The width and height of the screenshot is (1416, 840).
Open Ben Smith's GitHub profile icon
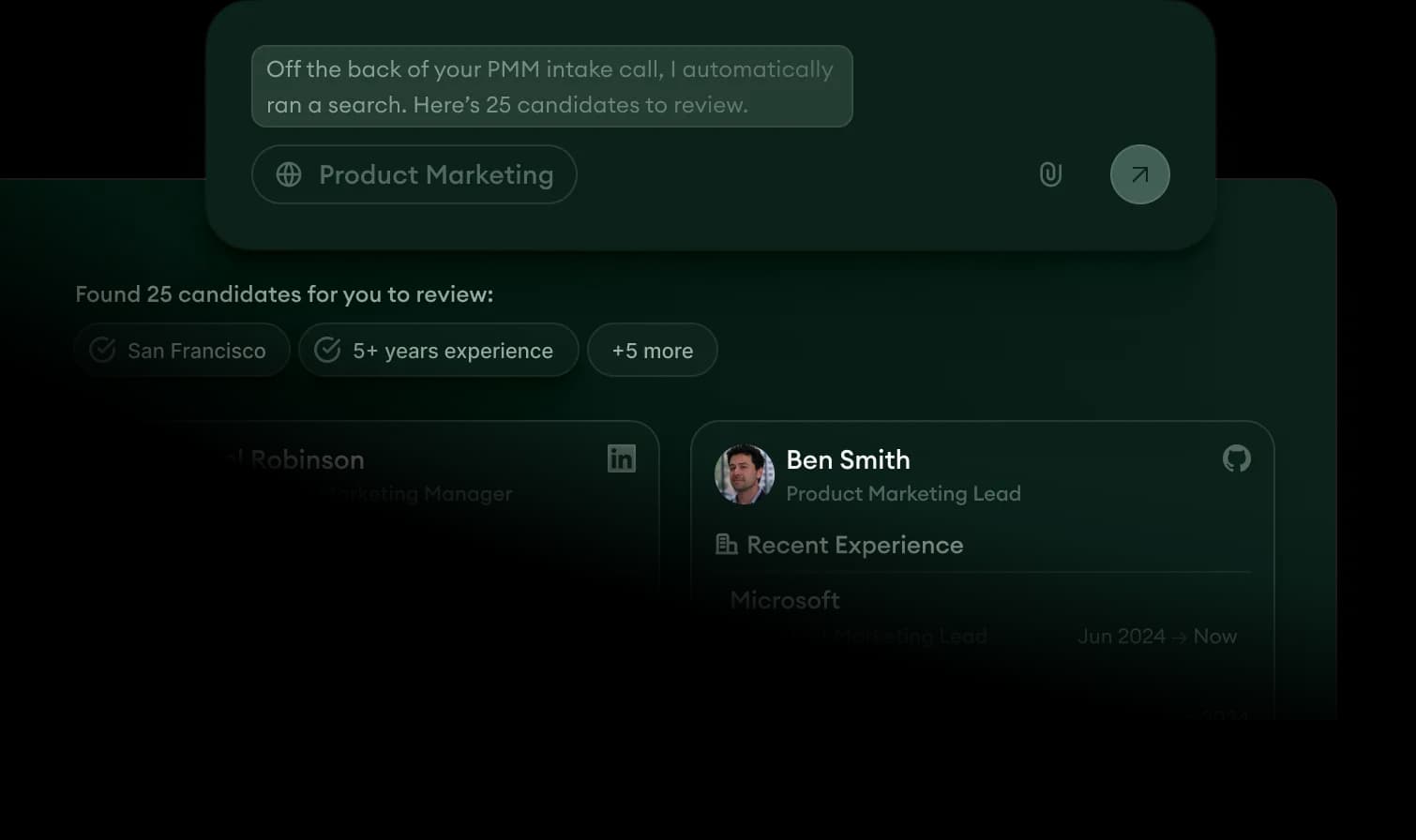point(1237,459)
